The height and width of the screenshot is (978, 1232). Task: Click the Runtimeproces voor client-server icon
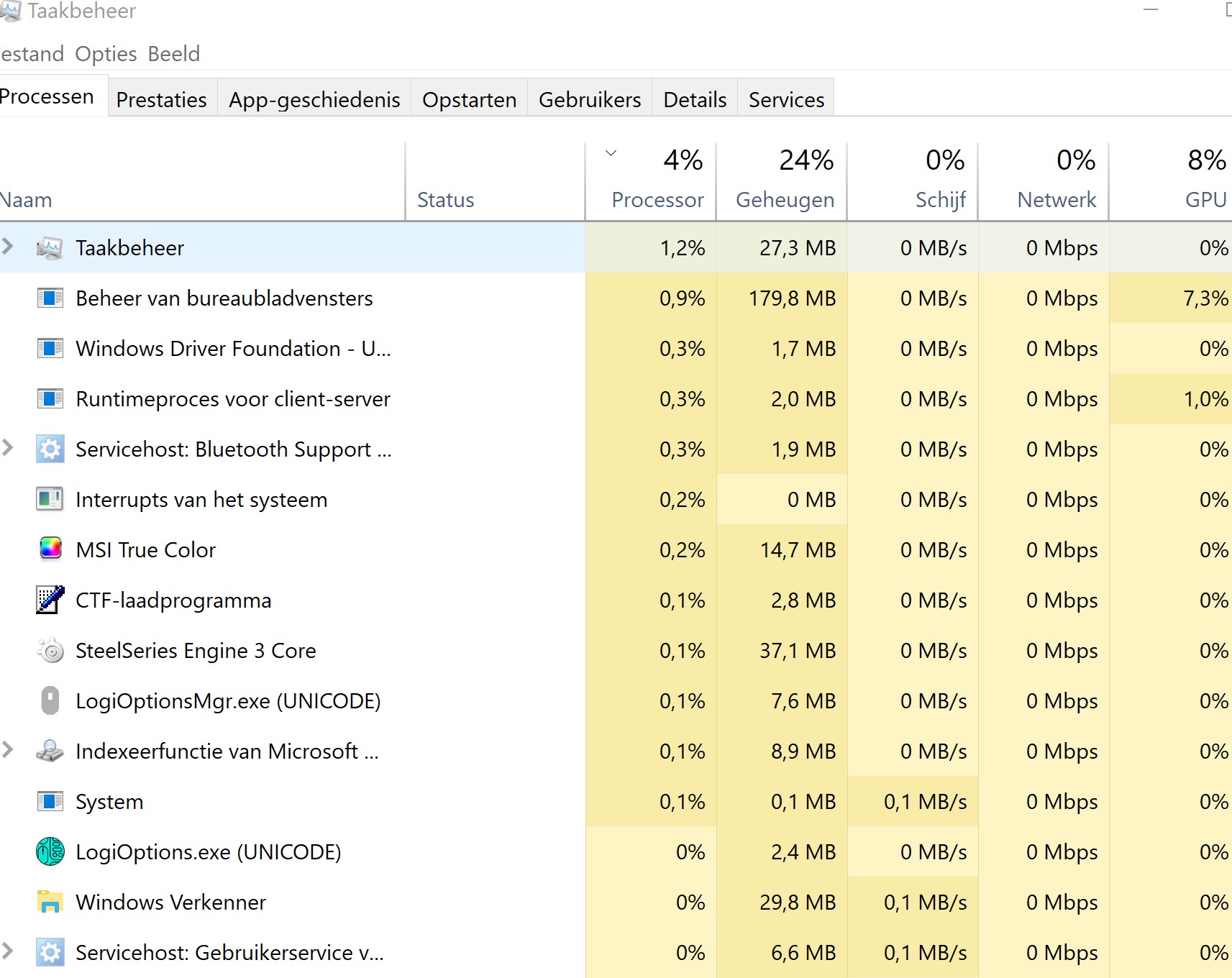pos(50,398)
